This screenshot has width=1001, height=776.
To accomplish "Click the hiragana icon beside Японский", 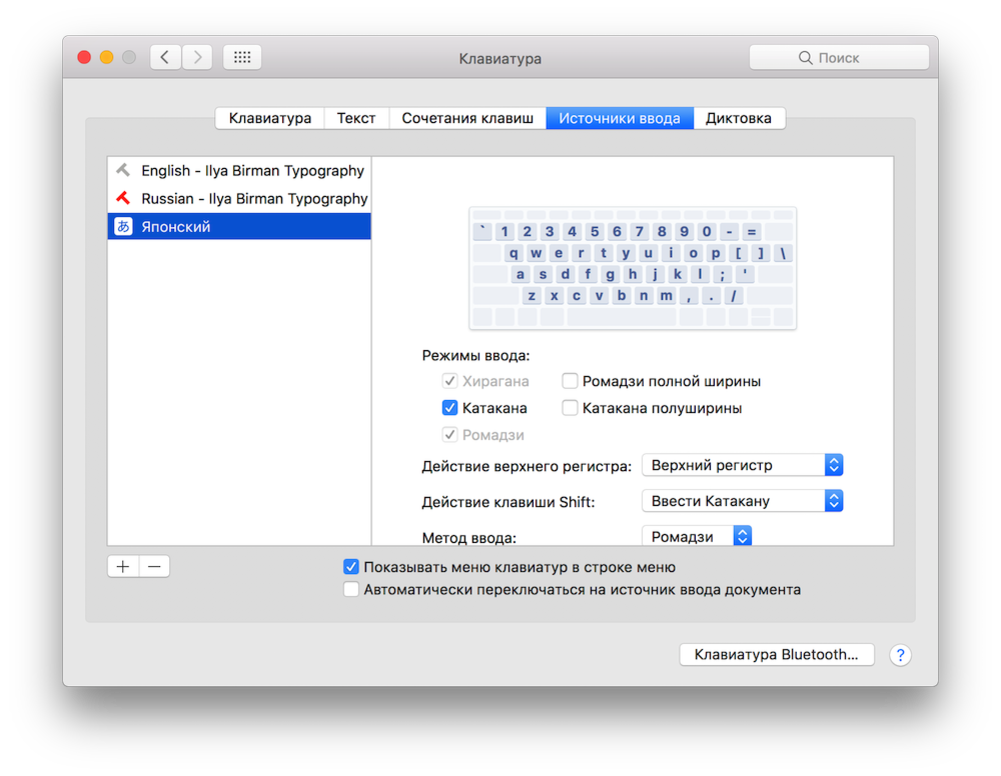I will click(x=123, y=227).
